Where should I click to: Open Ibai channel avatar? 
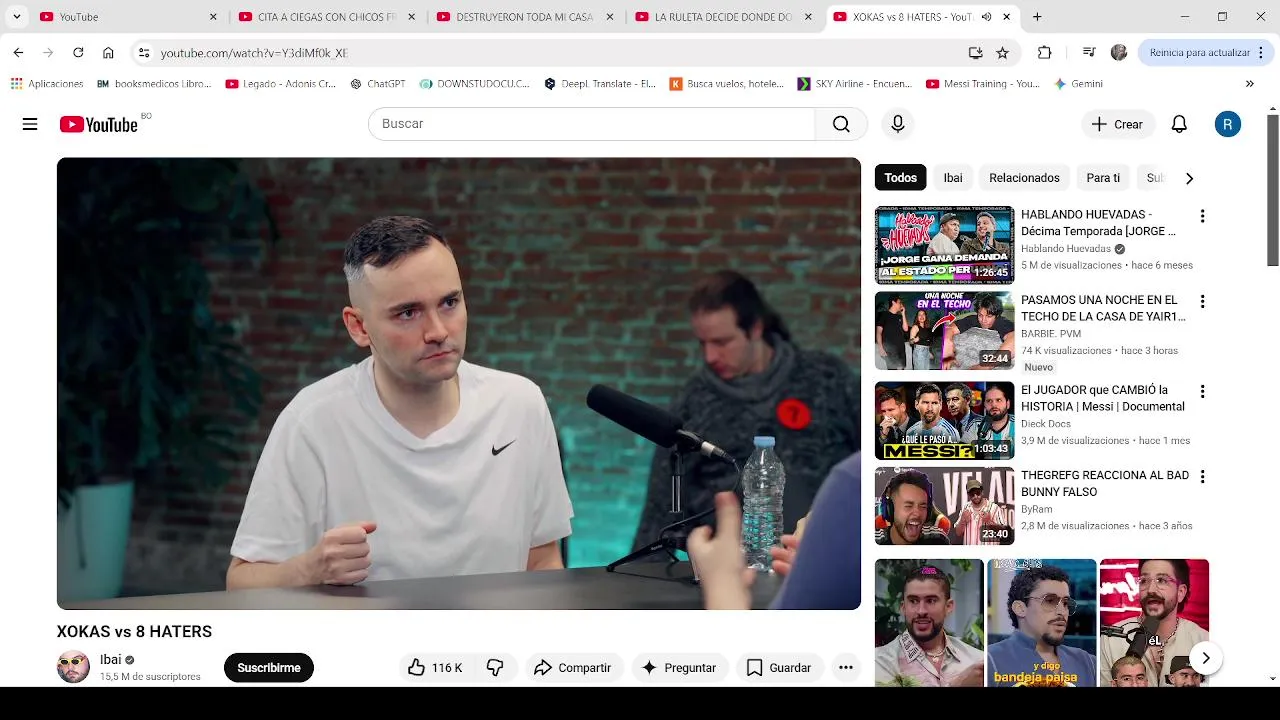tap(73, 667)
